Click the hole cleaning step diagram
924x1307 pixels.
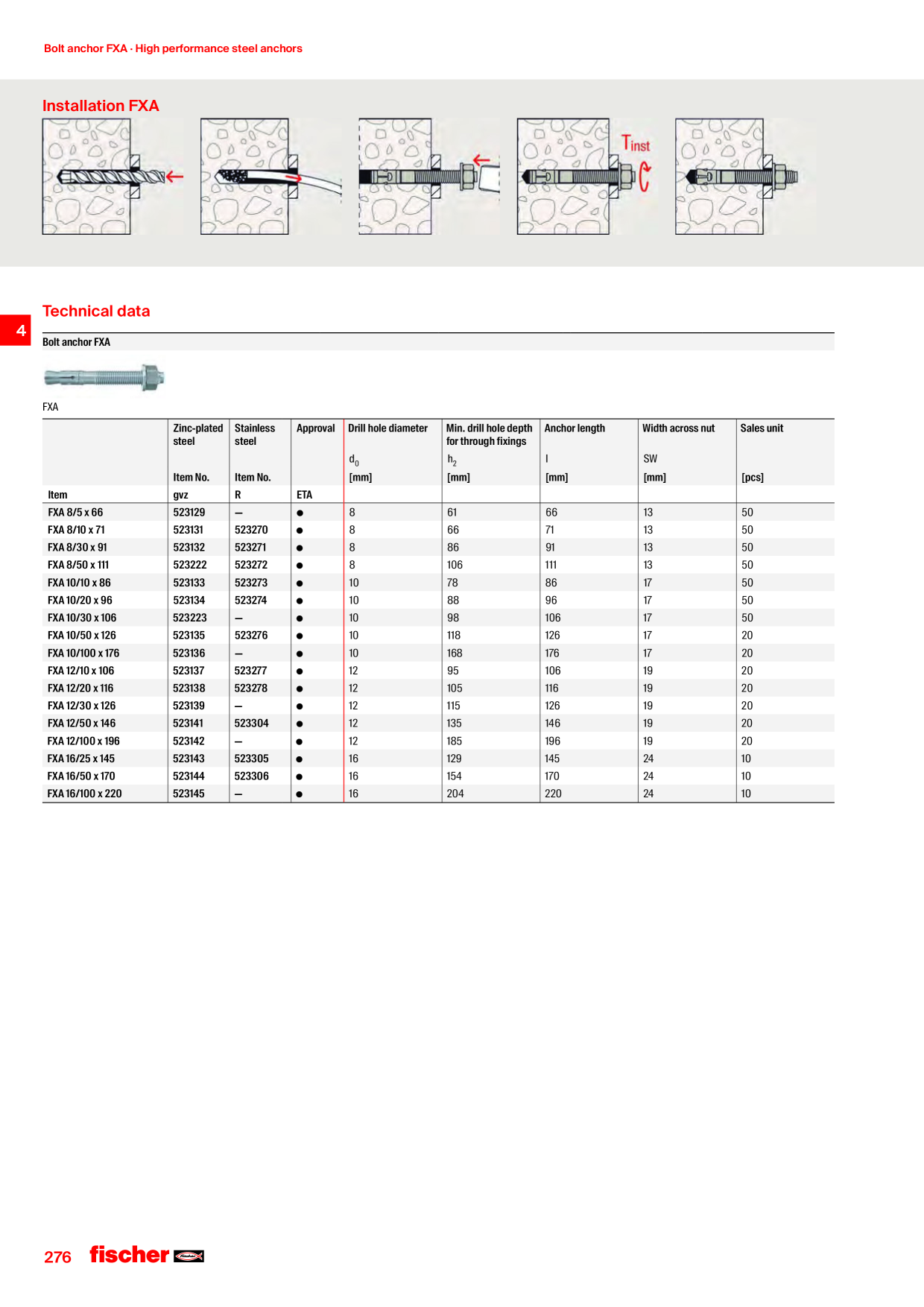[x=271, y=177]
